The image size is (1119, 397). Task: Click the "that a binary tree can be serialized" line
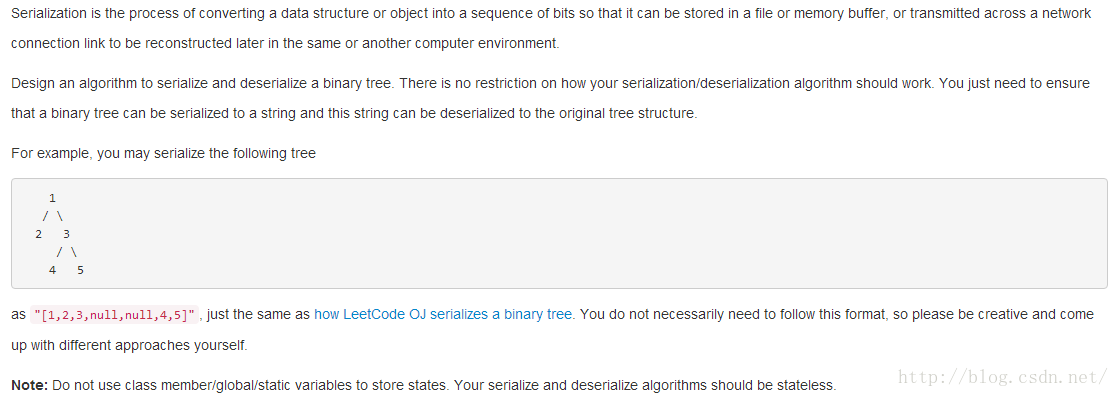pyautogui.click(x=353, y=114)
